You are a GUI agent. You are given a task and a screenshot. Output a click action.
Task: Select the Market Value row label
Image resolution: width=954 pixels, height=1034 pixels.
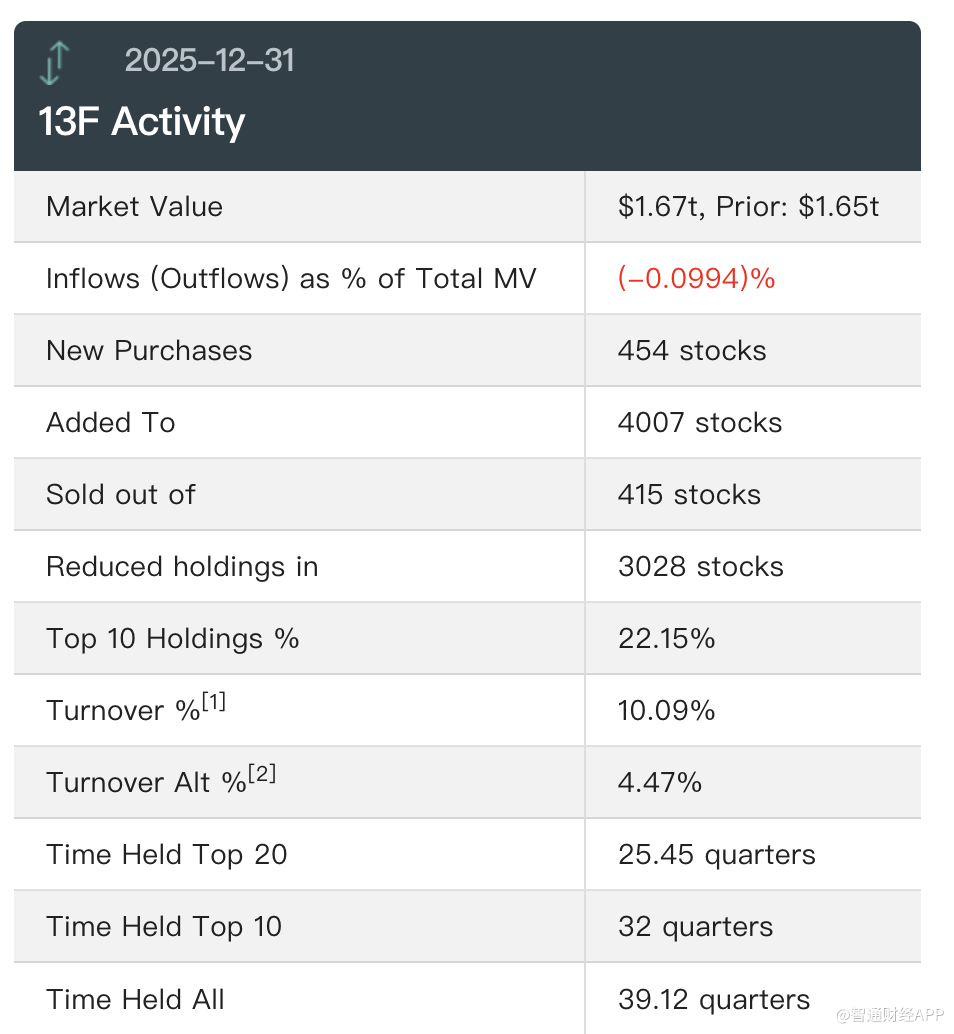click(134, 207)
